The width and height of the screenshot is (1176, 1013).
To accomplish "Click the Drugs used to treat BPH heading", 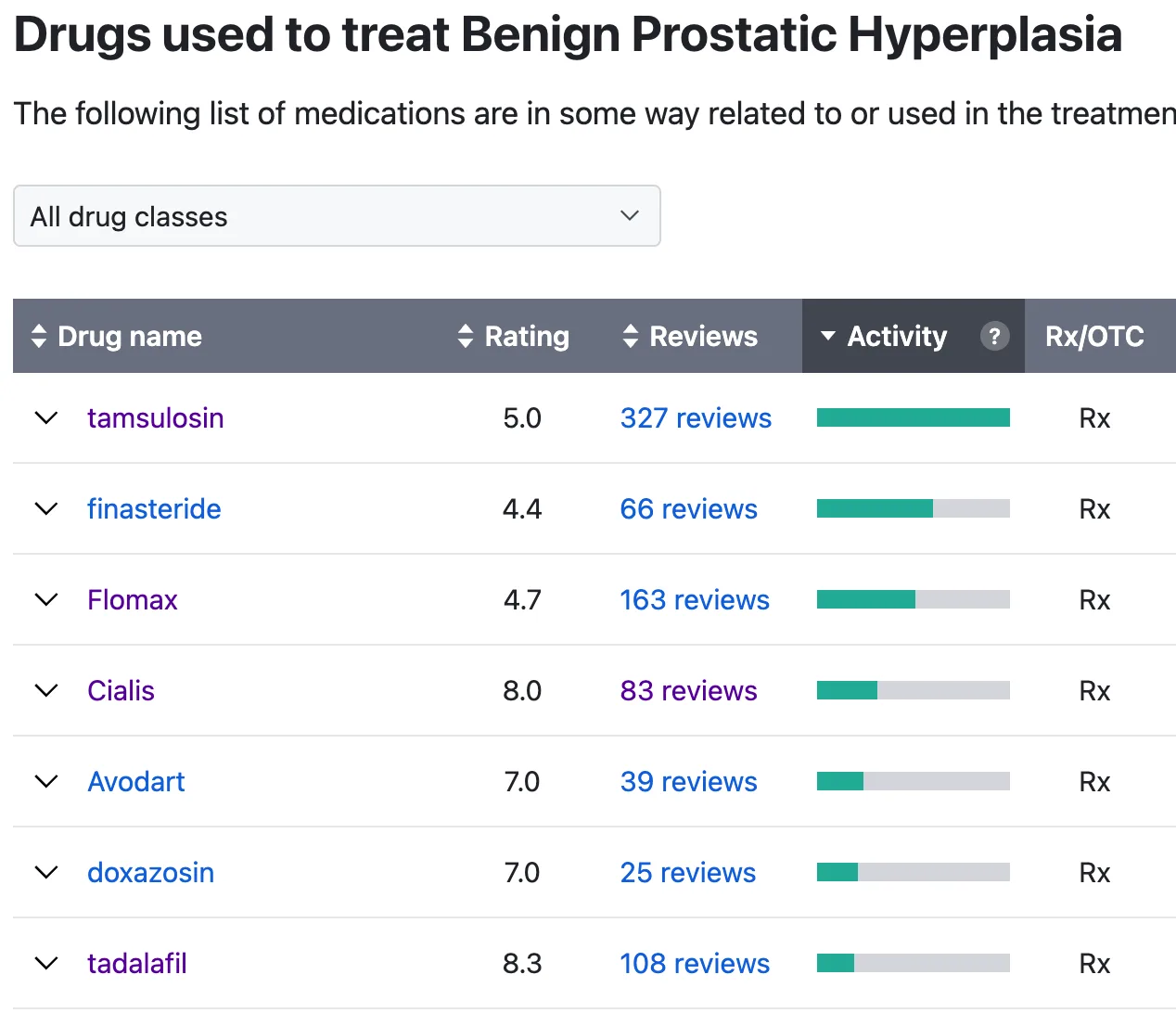I will (x=568, y=35).
